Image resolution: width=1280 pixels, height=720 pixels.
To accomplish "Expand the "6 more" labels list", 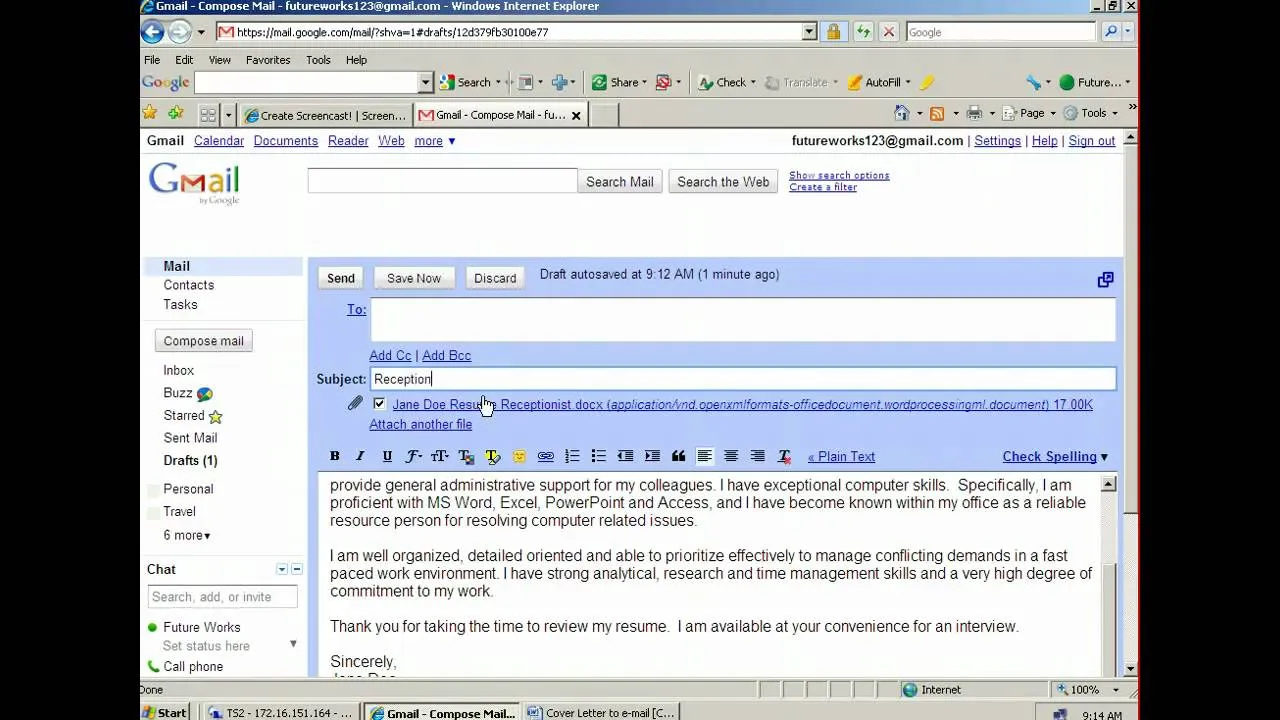I will pyautogui.click(x=186, y=535).
